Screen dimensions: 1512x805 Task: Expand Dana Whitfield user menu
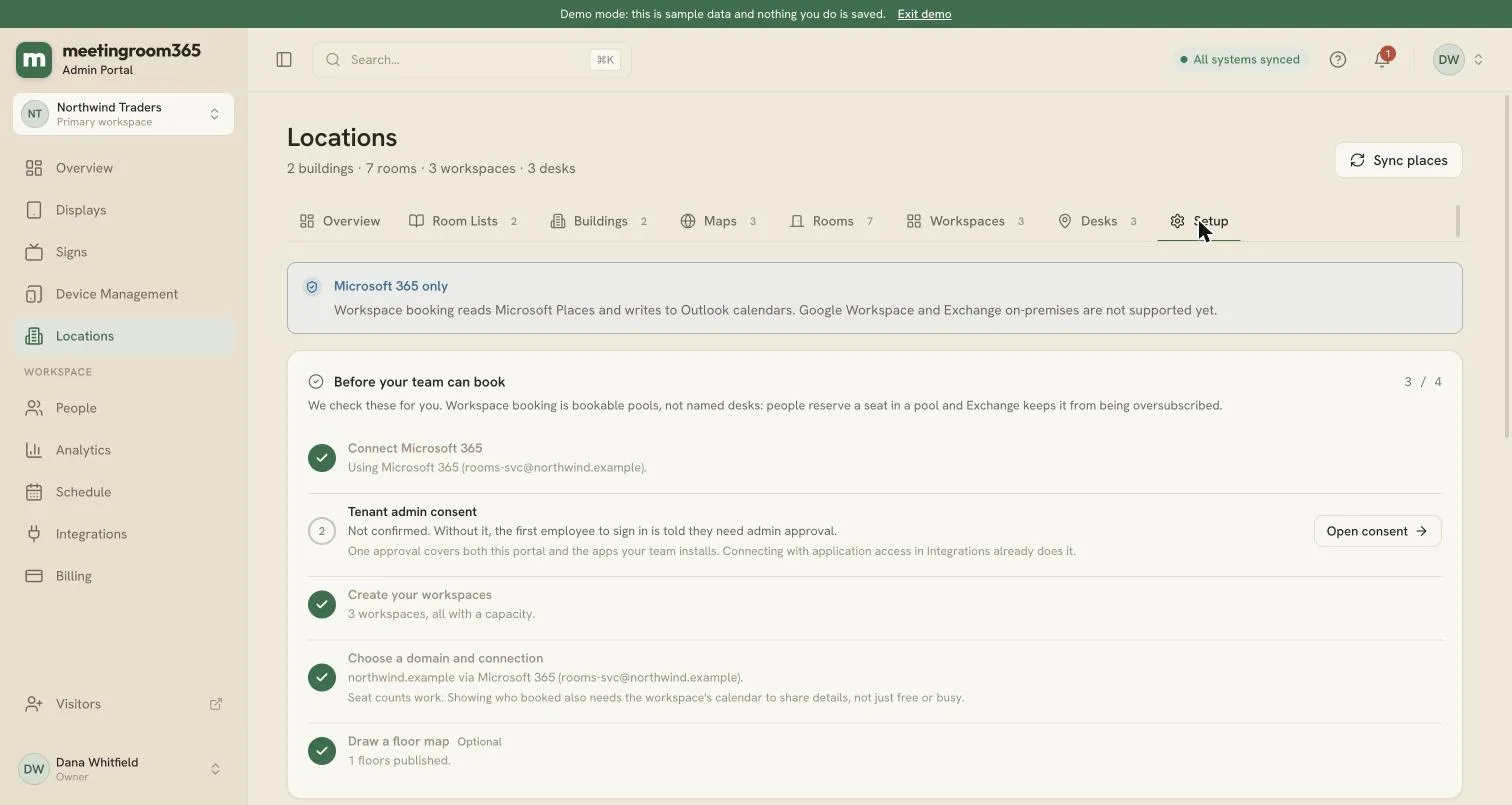coord(124,769)
